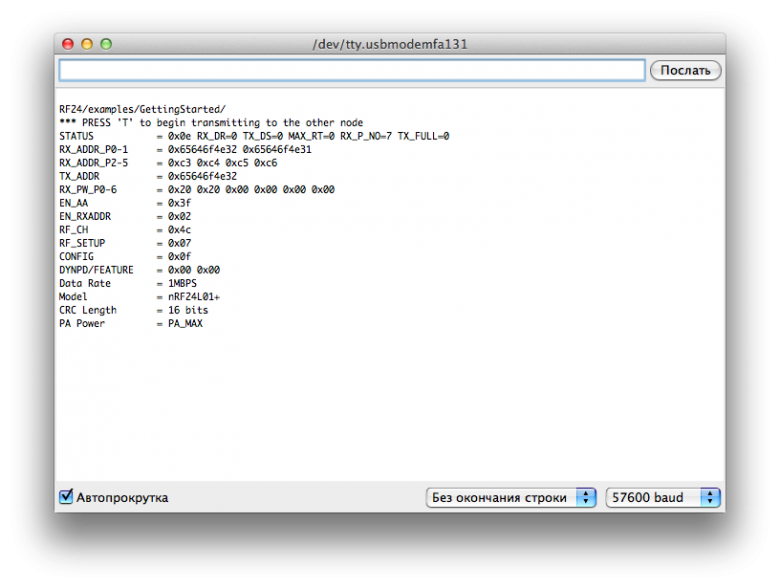Click the TX_ADDR value 0x65646f4e32
The image size is (780, 588).
(202, 176)
